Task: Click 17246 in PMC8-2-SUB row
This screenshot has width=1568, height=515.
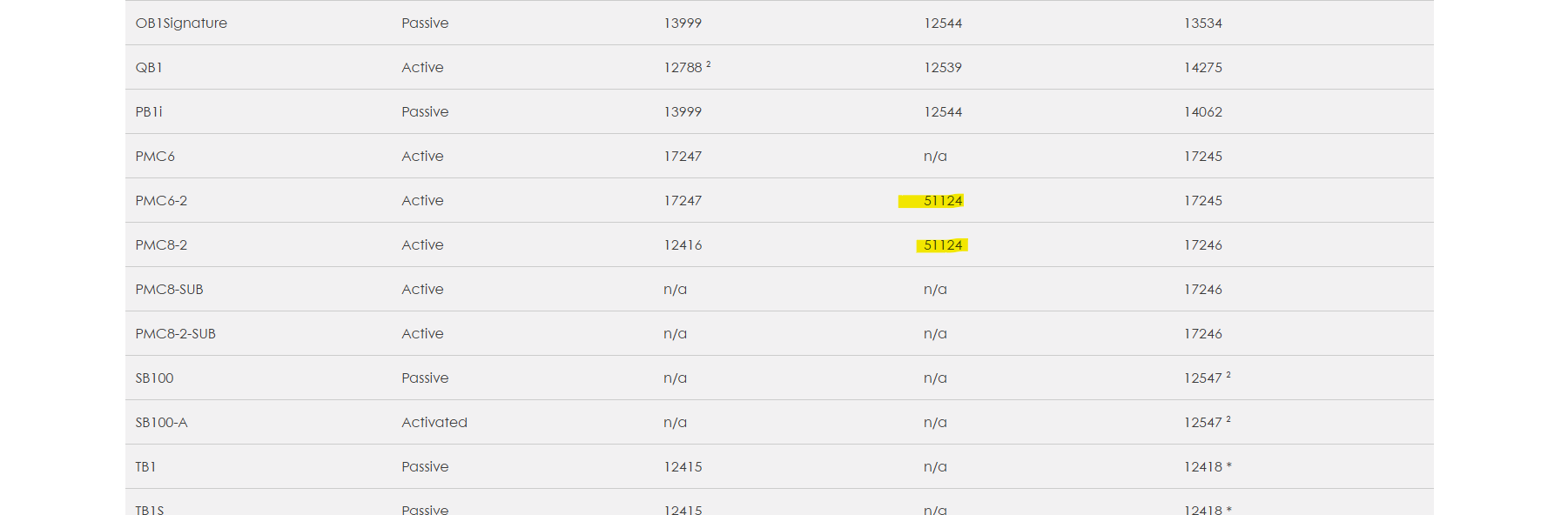Action: coord(1203,334)
